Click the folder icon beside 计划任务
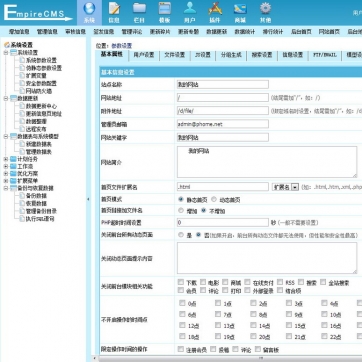This screenshot has width=362, height=362. coord(13,159)
